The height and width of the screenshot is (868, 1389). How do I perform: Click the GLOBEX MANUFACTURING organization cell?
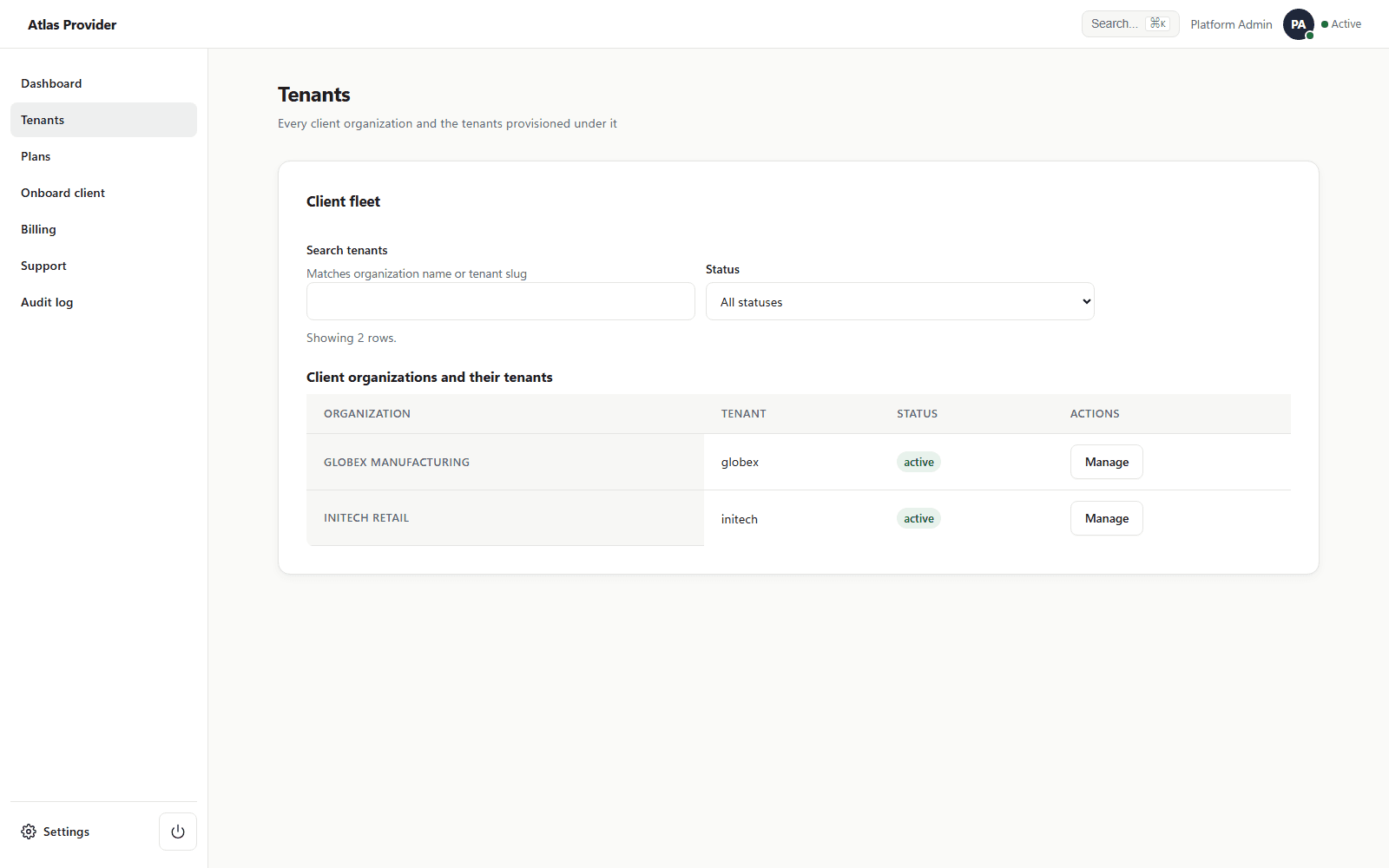click(x=505, y=462)
